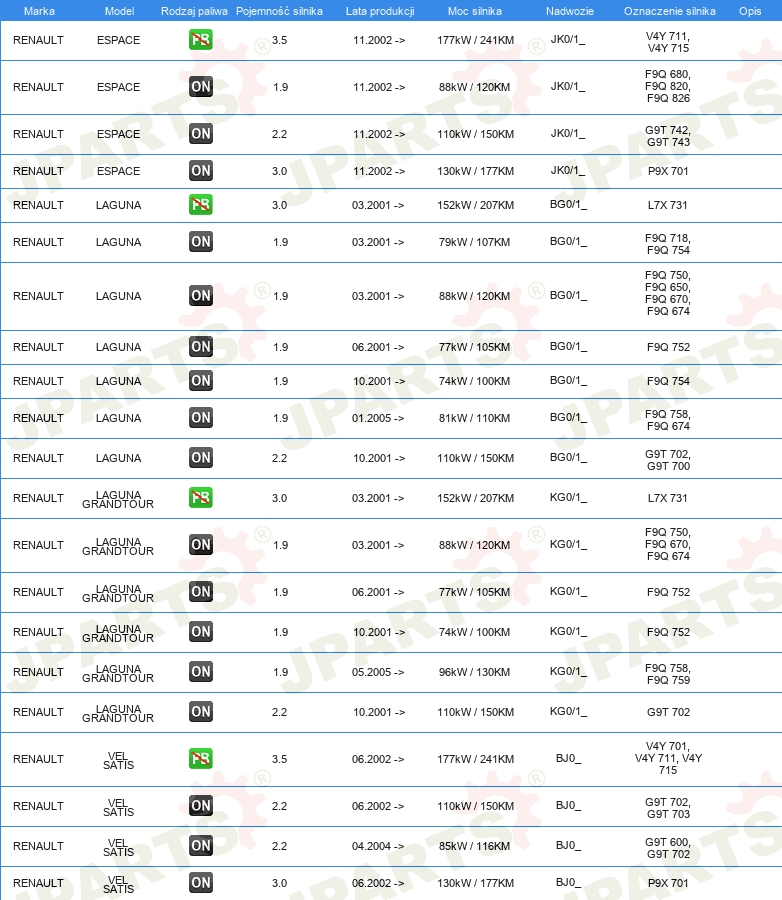Click ON icon for Vel Satis 3.0 P9X 701

(200, 883)
